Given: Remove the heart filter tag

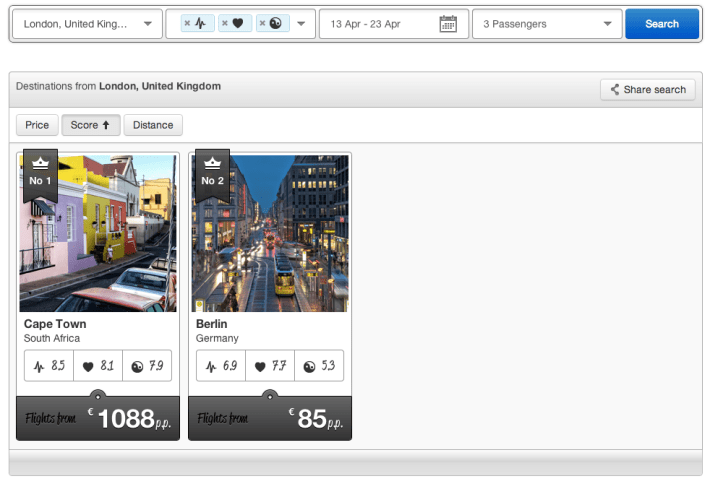Looking at the screenshot, I should pyautogui.click(x=224, y=24).
